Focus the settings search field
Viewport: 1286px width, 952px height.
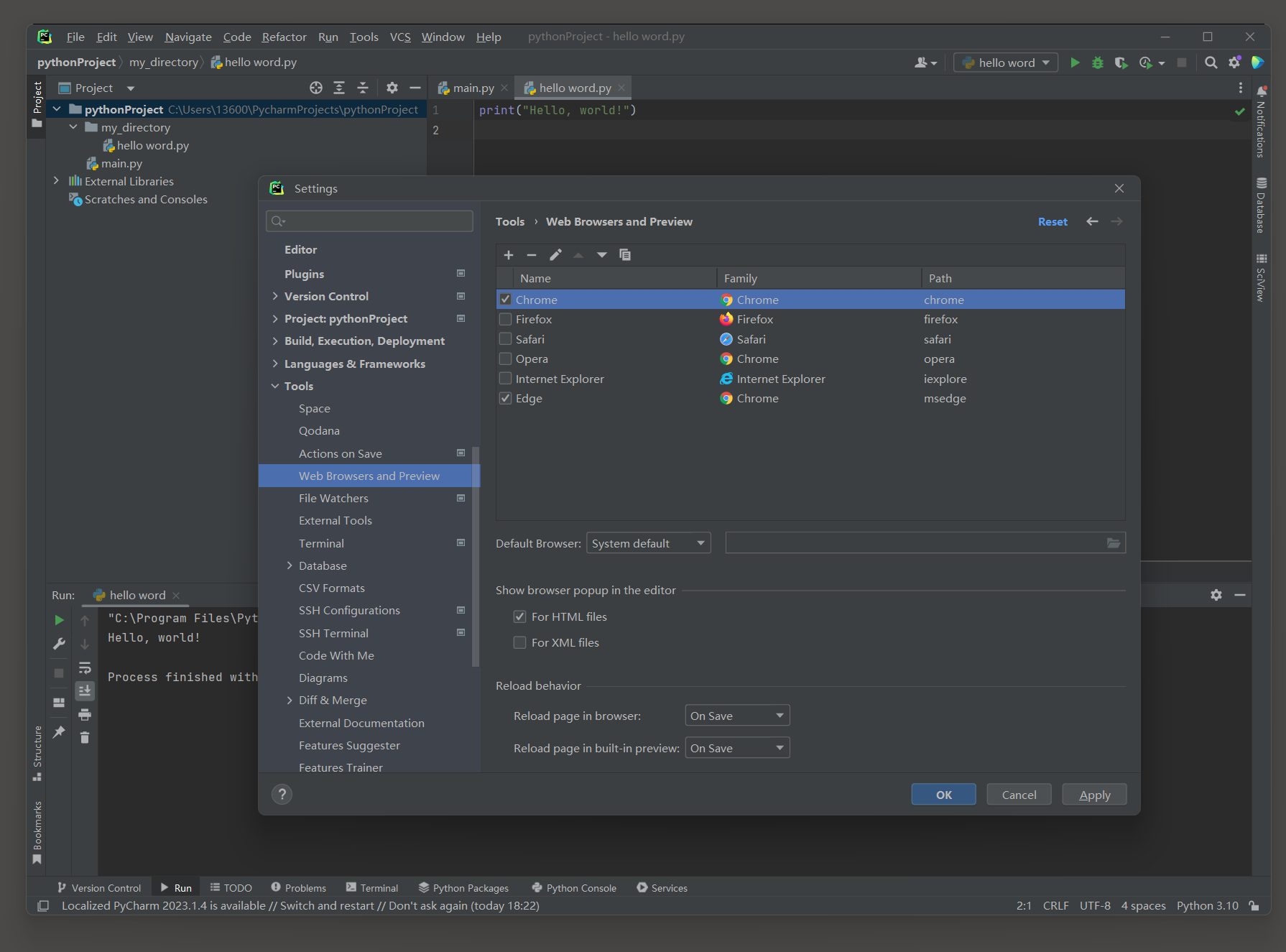click(x=369, y=221)
